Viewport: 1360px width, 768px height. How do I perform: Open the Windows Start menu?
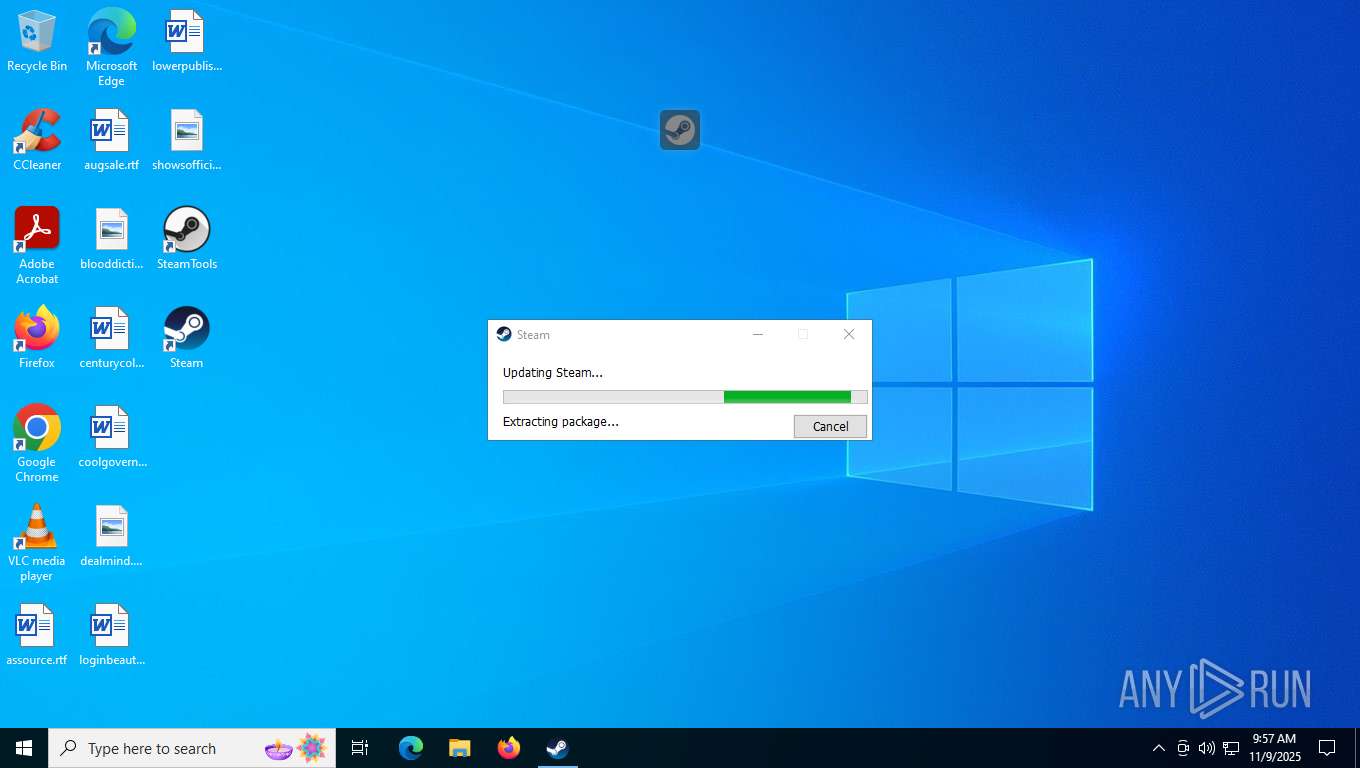pyautogui.click(x=24, y=748)
